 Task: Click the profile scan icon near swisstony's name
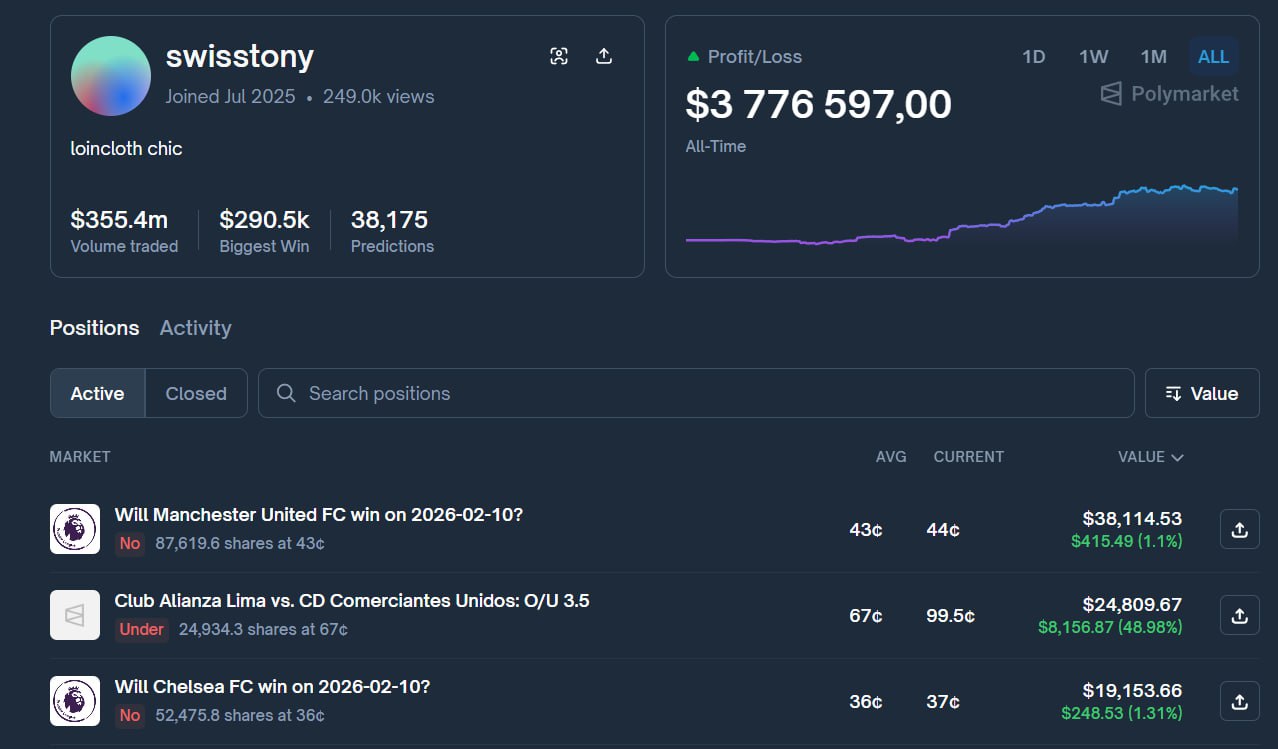pyautogui.click(x=559, y=56)
